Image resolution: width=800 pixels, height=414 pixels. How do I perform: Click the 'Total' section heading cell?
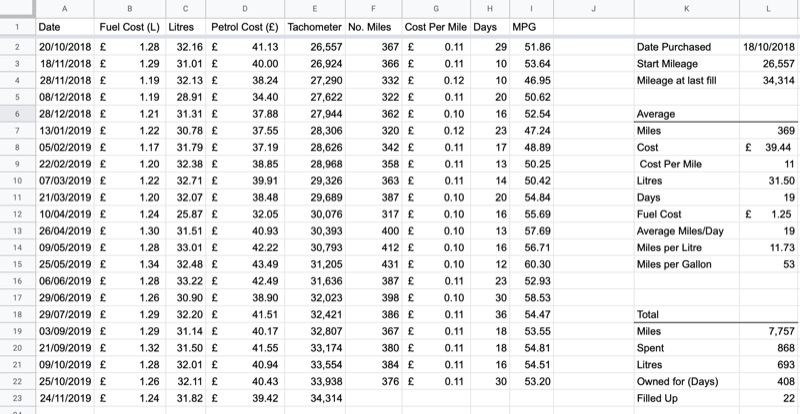[687, 314]
